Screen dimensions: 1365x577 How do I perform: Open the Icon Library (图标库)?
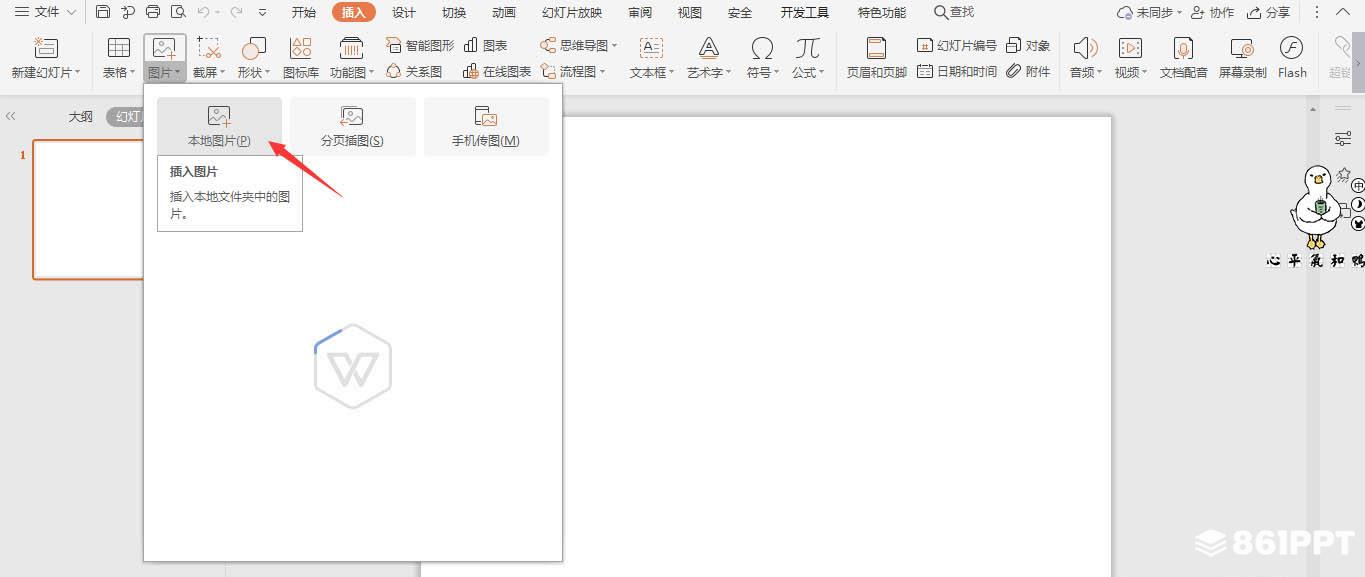coord(301,57)
